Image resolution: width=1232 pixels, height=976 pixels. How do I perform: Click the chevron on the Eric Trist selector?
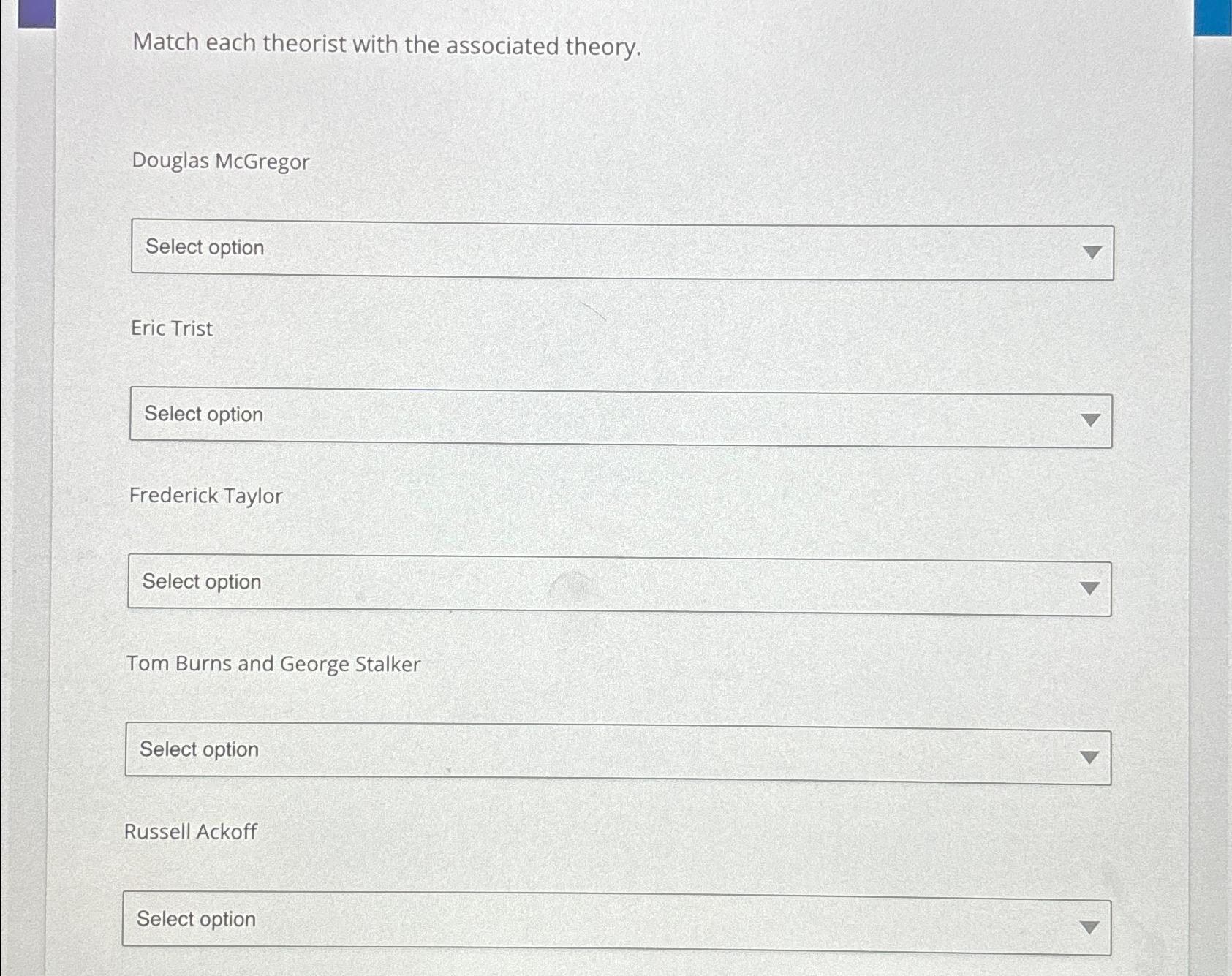coord(1089,419)
